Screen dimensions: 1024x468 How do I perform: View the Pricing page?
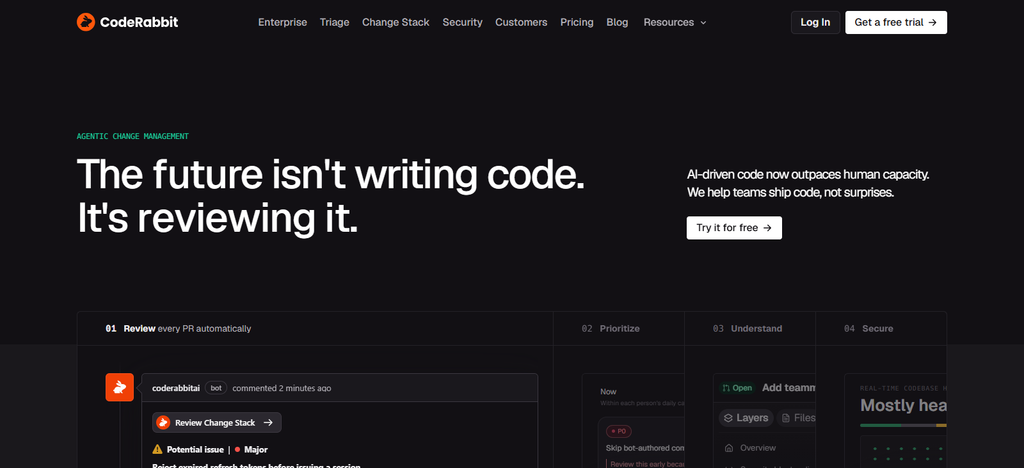(x=577, y=22)
